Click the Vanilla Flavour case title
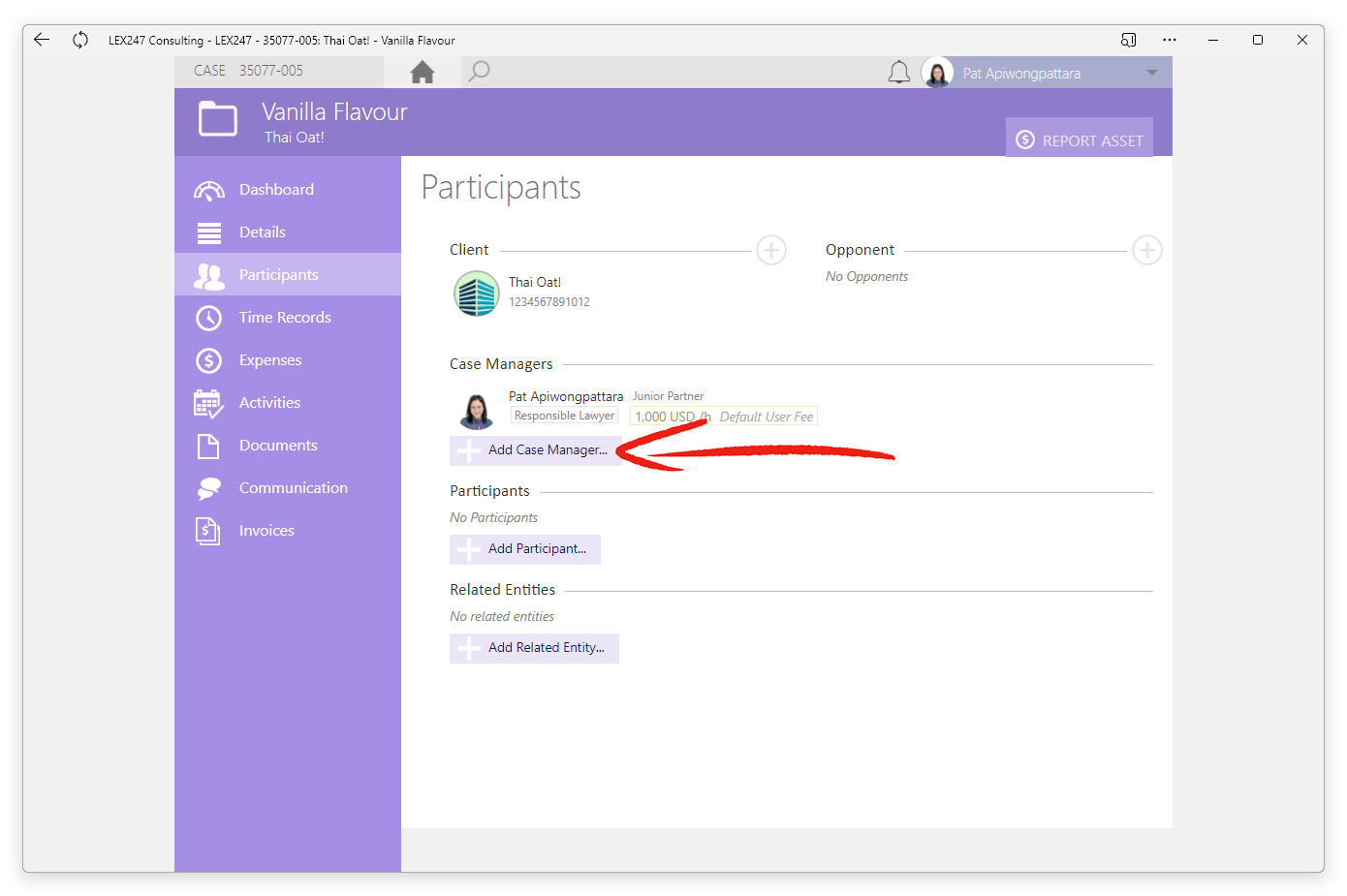 (x=334, y=112)
